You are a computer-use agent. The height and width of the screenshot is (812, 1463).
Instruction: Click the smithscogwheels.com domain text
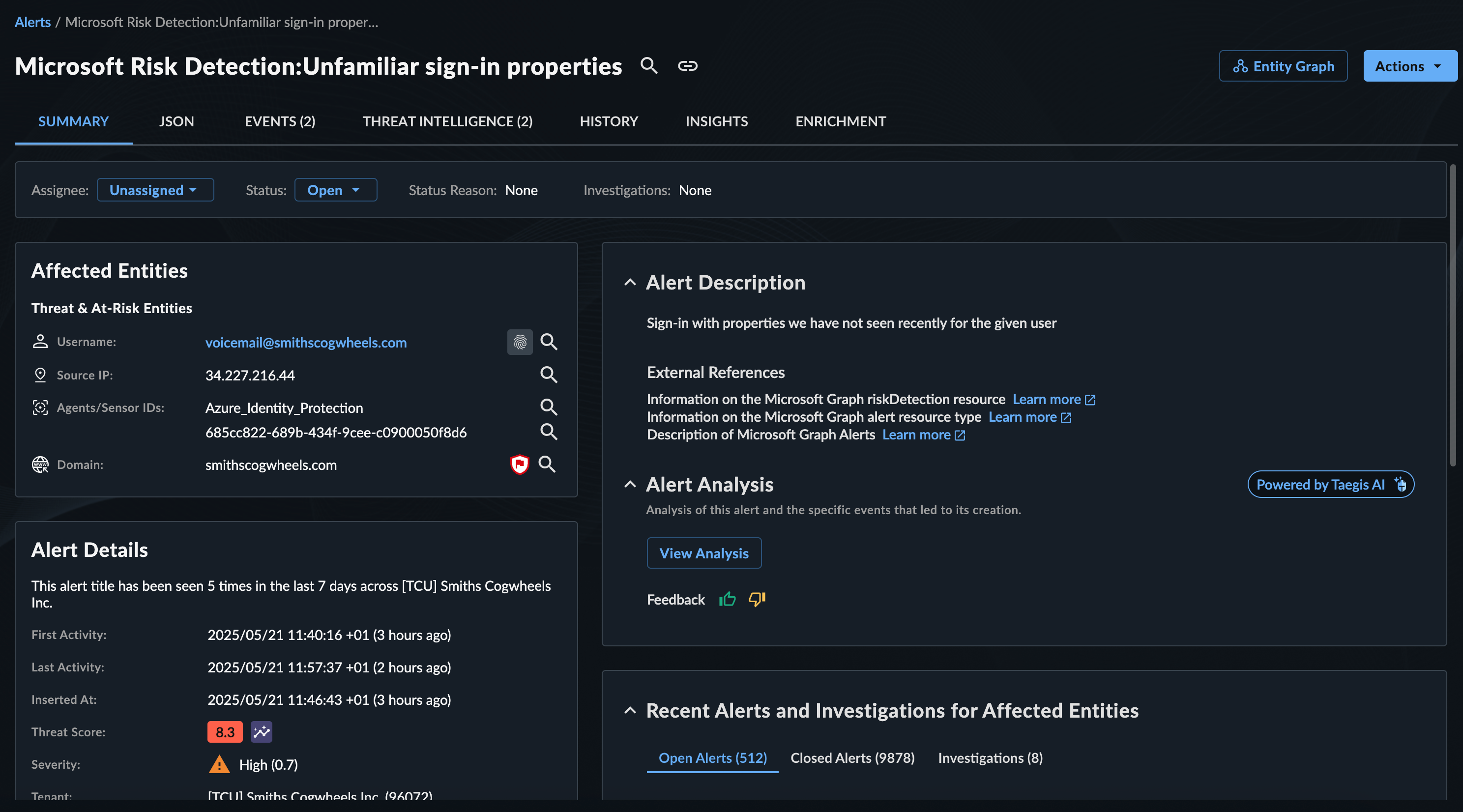271,464
